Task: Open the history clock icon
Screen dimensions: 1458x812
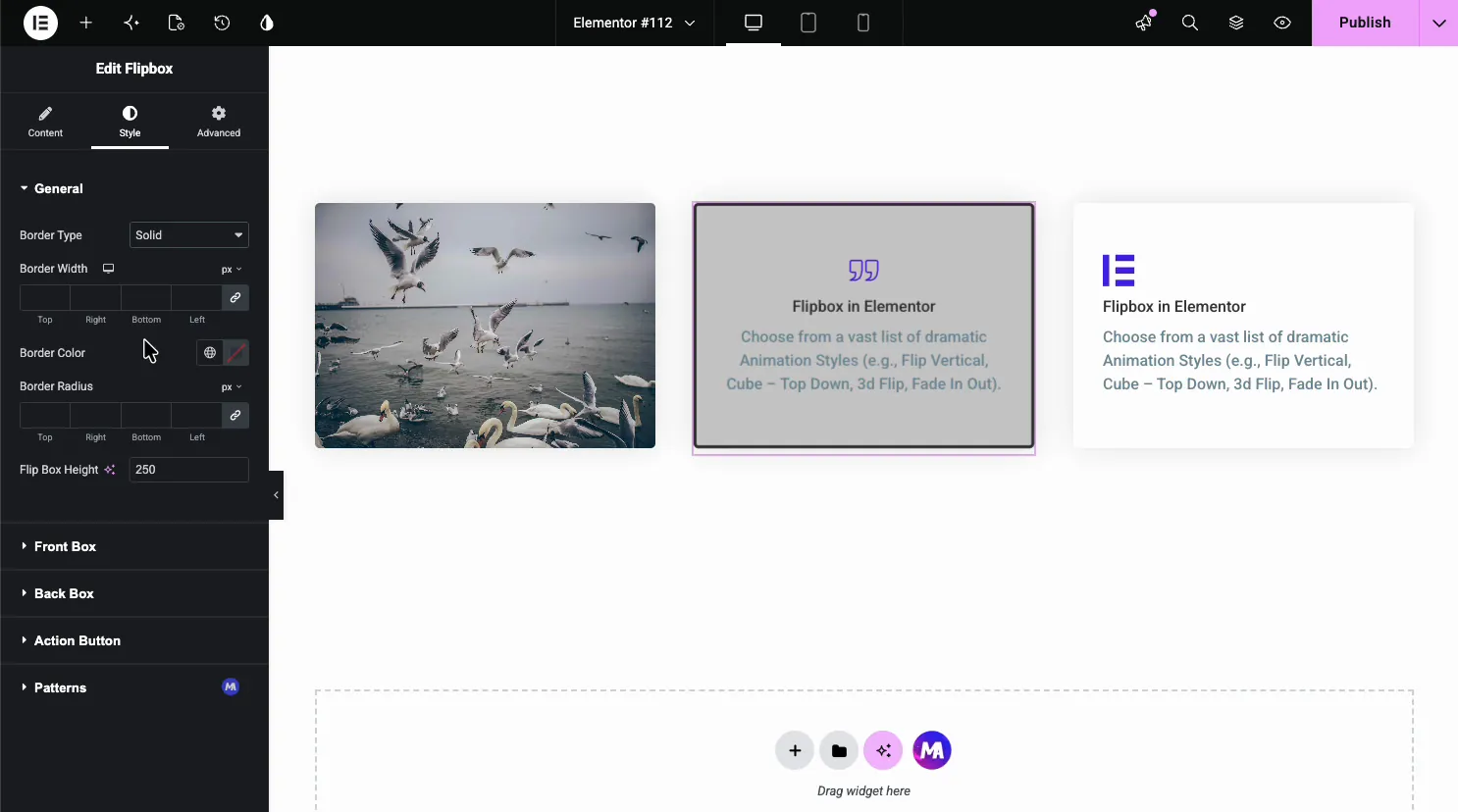Action: [x=222, y=23]
